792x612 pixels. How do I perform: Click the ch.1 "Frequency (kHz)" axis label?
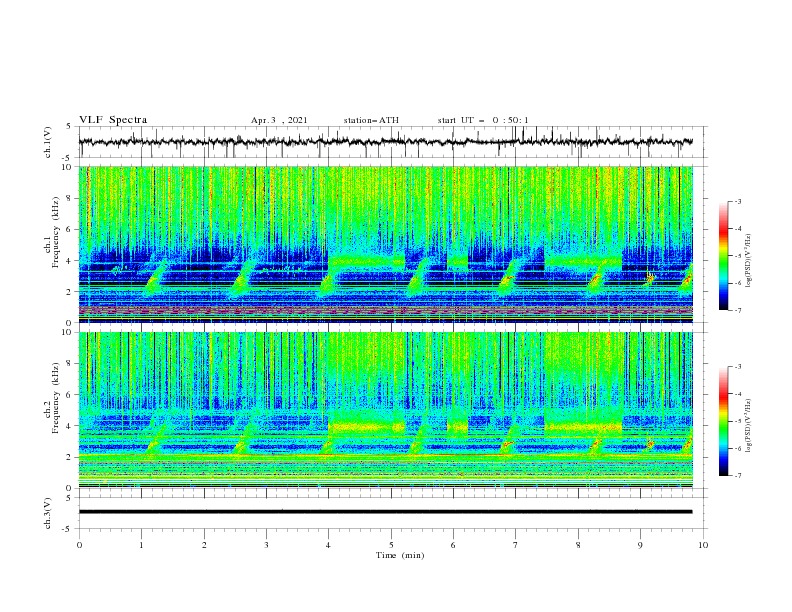(x=55, y=233)
